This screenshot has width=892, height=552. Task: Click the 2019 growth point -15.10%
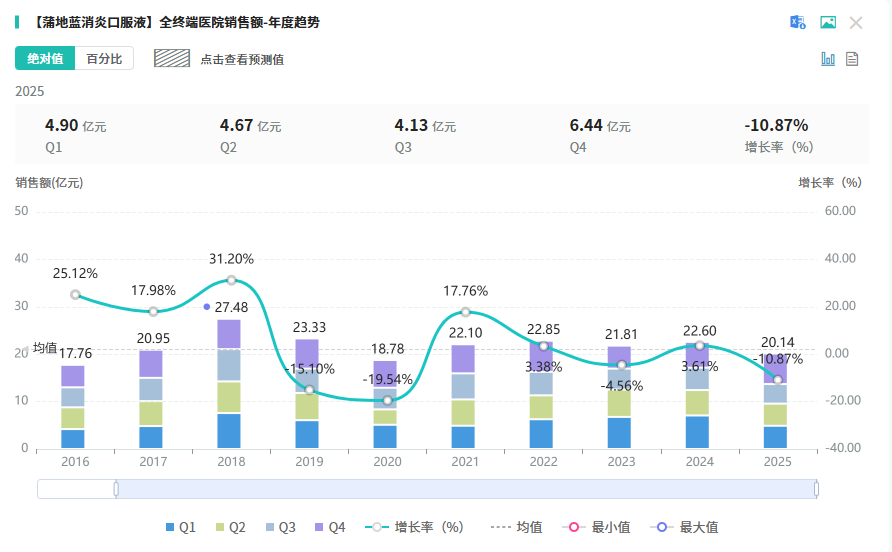[309, 390]
